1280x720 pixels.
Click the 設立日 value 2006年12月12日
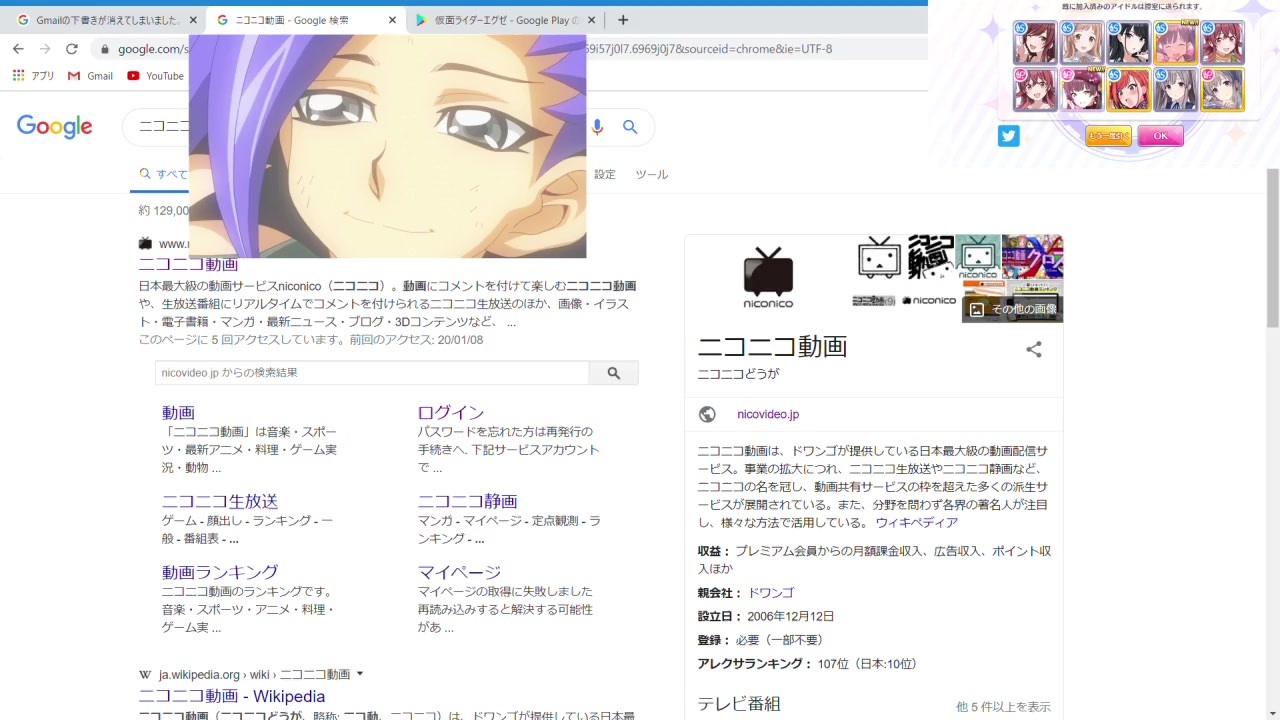[790, 616]
